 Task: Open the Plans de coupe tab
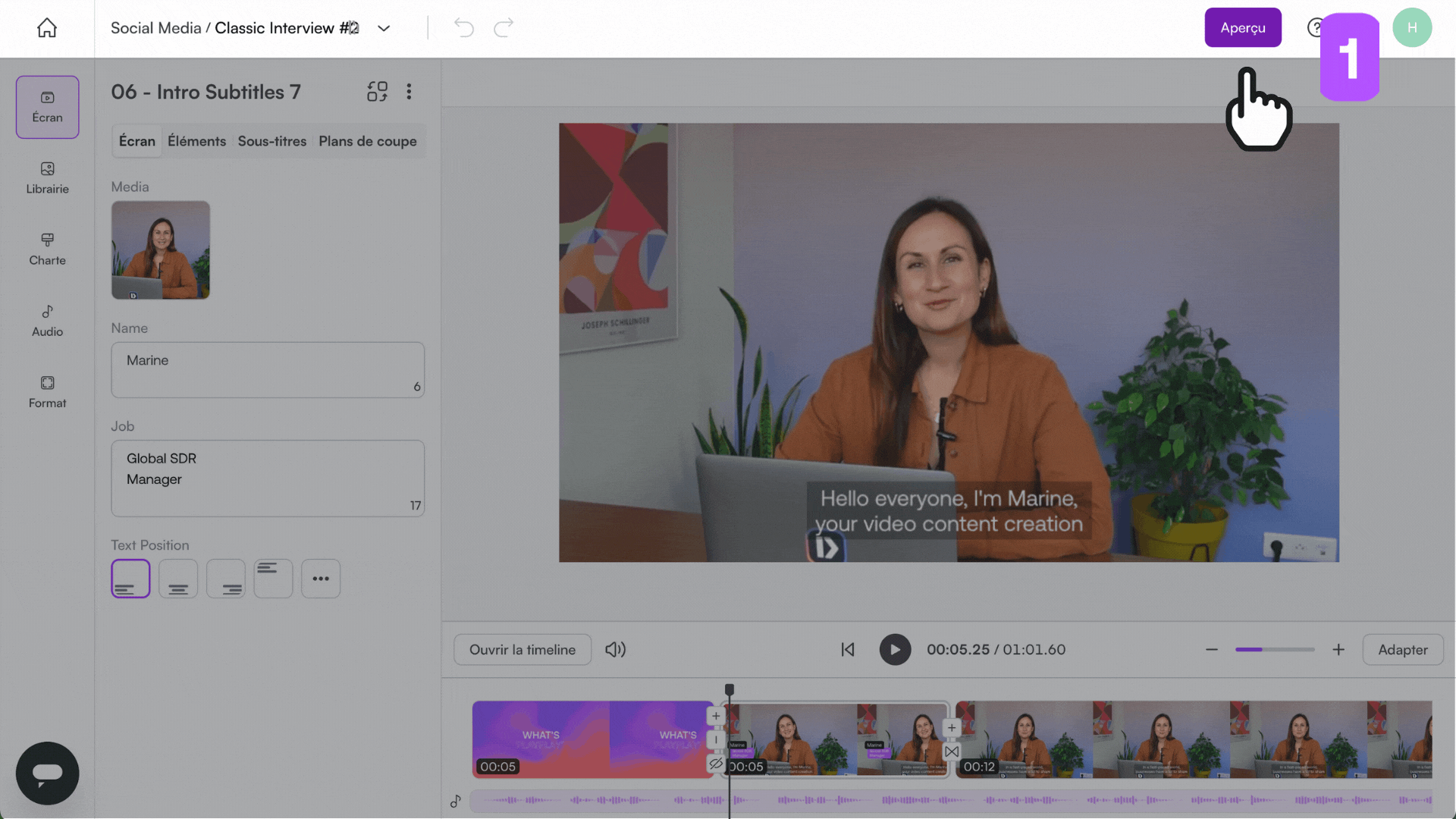tap(368, 141)
